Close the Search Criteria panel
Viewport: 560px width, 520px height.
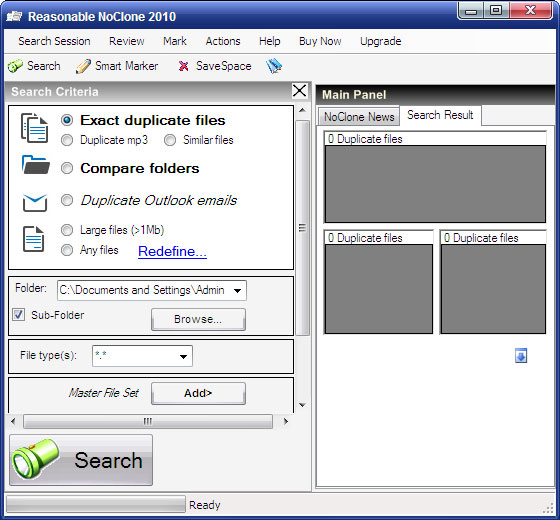(300, 91)
